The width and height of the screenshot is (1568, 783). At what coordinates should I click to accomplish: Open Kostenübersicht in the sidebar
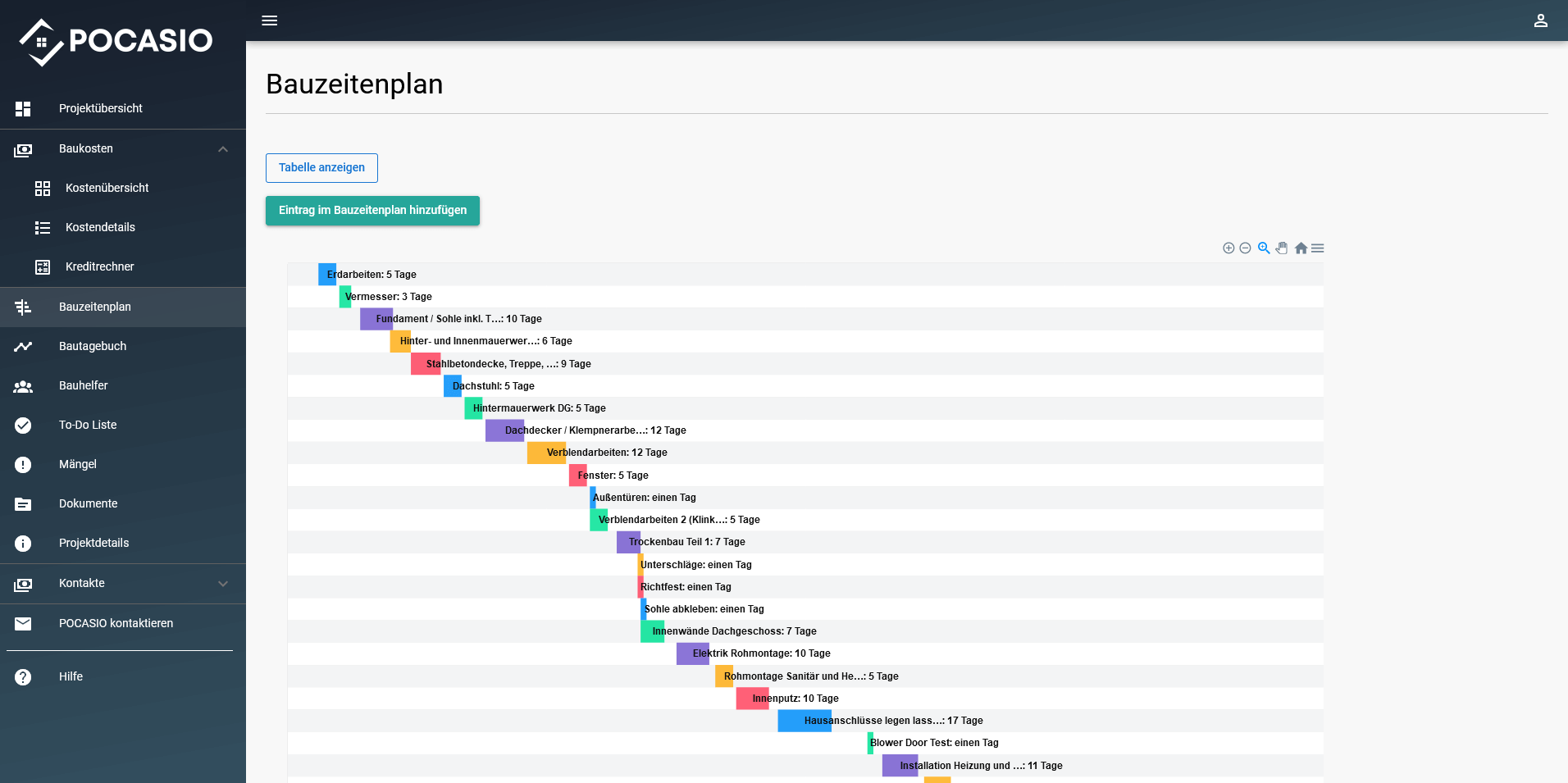point(107,188)
